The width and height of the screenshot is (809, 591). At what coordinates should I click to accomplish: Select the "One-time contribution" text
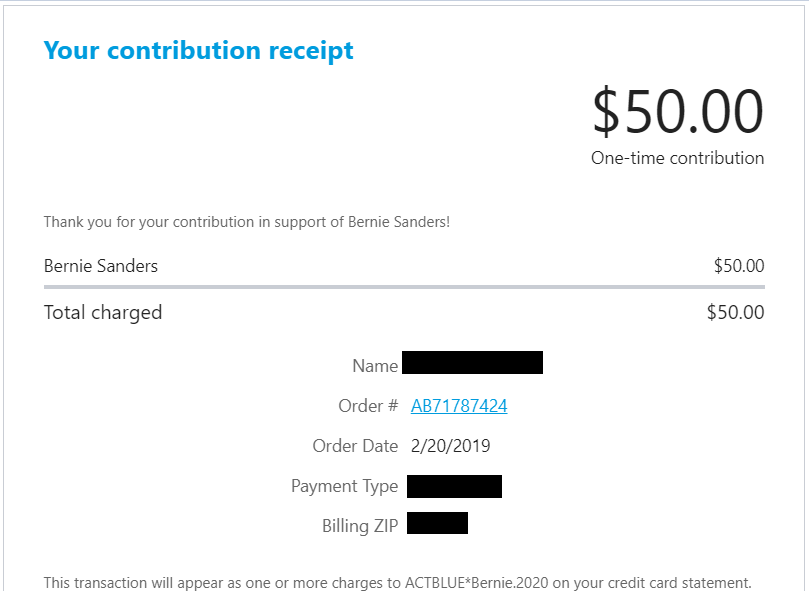677,158
